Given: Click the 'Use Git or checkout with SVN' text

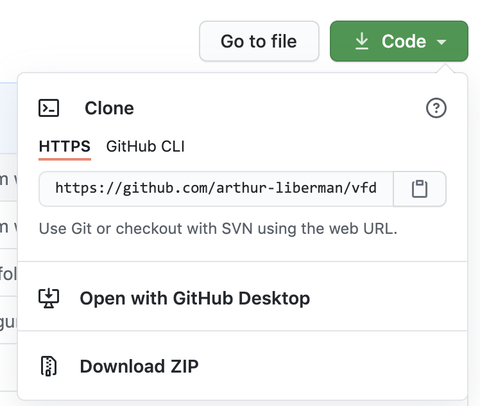Looking at the screenshot, I should [x=218, y=229].
